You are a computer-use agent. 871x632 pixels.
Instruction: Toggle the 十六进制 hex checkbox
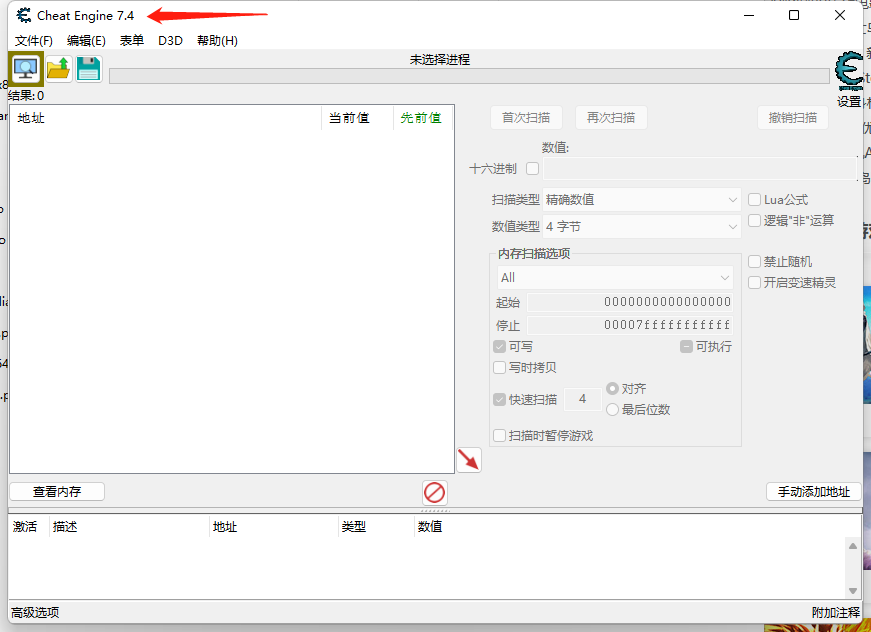[x=532, y=168]
